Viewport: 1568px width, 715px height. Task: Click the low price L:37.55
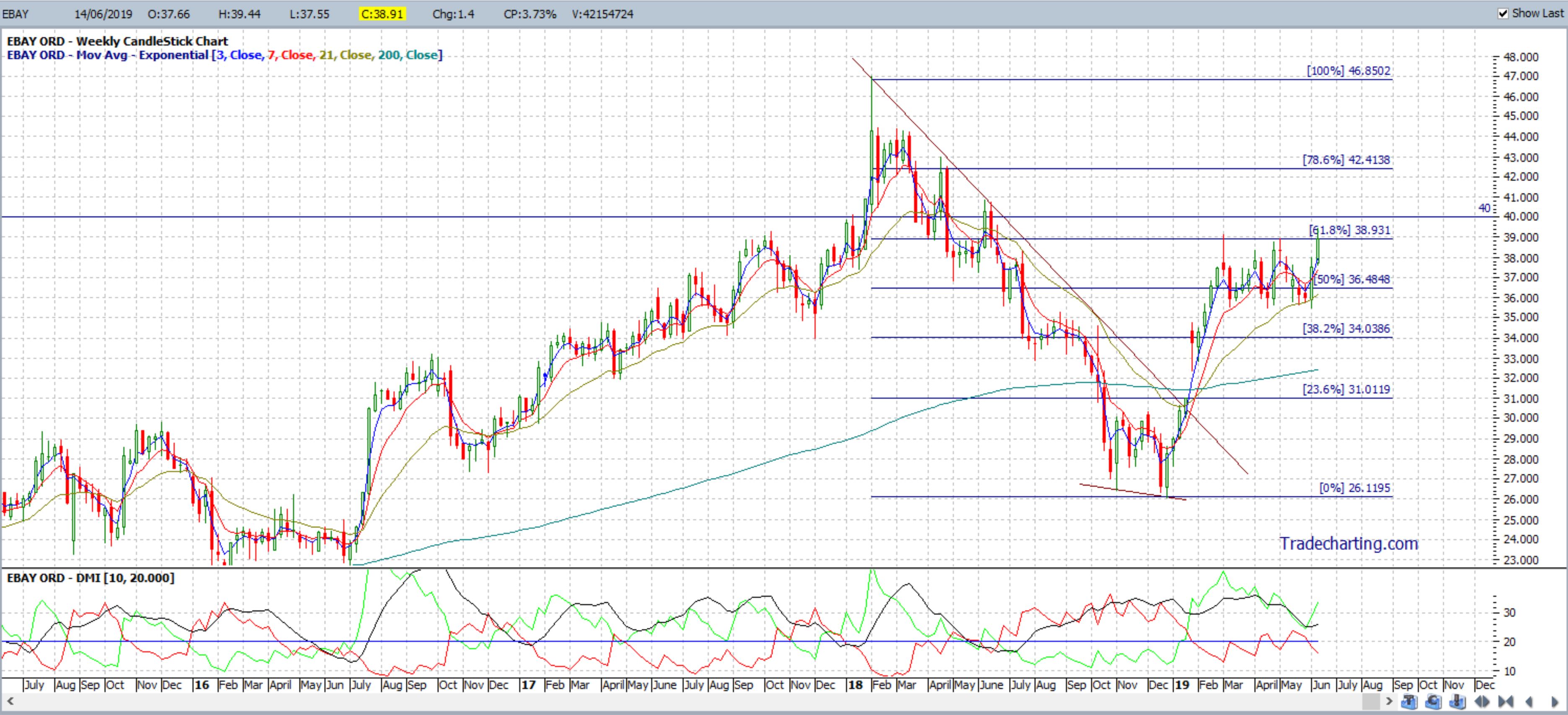[x=309, y=14]
